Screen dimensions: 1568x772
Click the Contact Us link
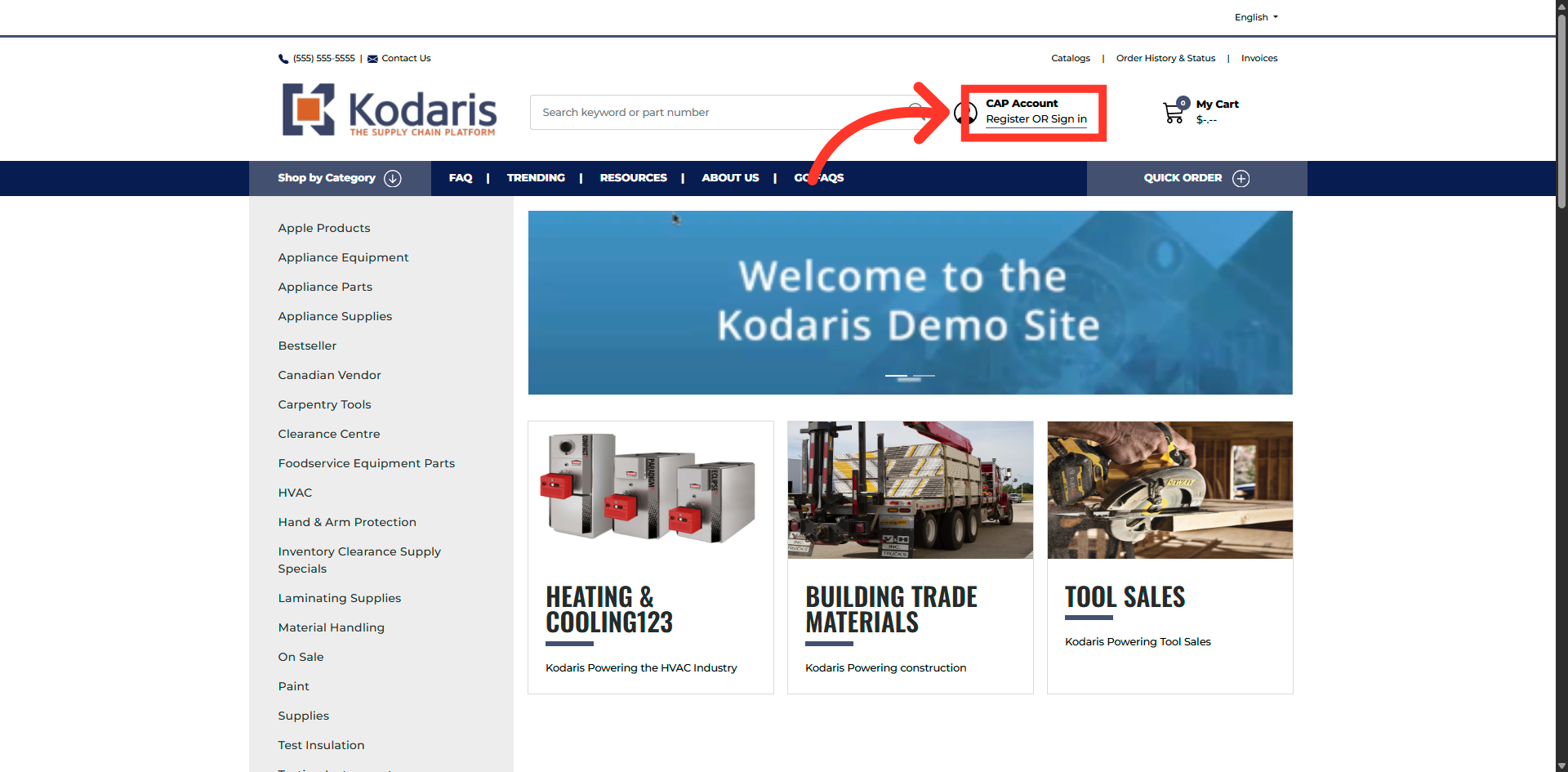point(406,59)
